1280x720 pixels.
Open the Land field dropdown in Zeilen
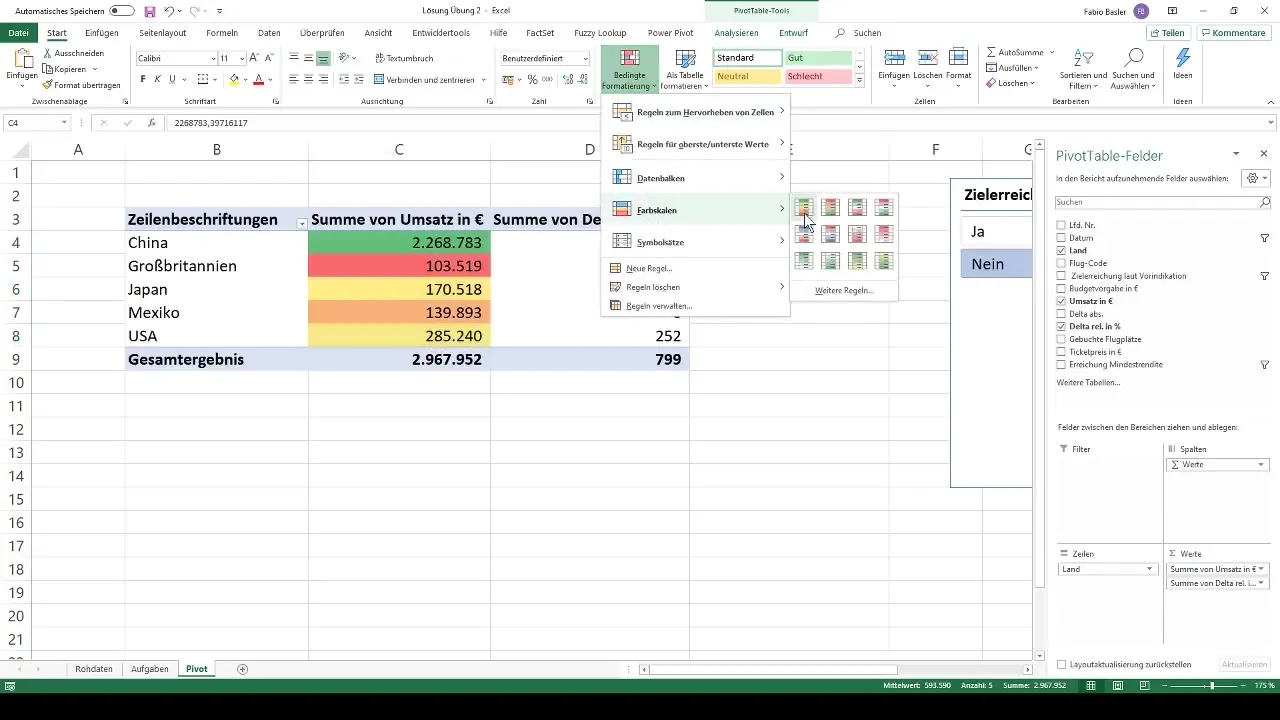click(x=1150, y=569)
